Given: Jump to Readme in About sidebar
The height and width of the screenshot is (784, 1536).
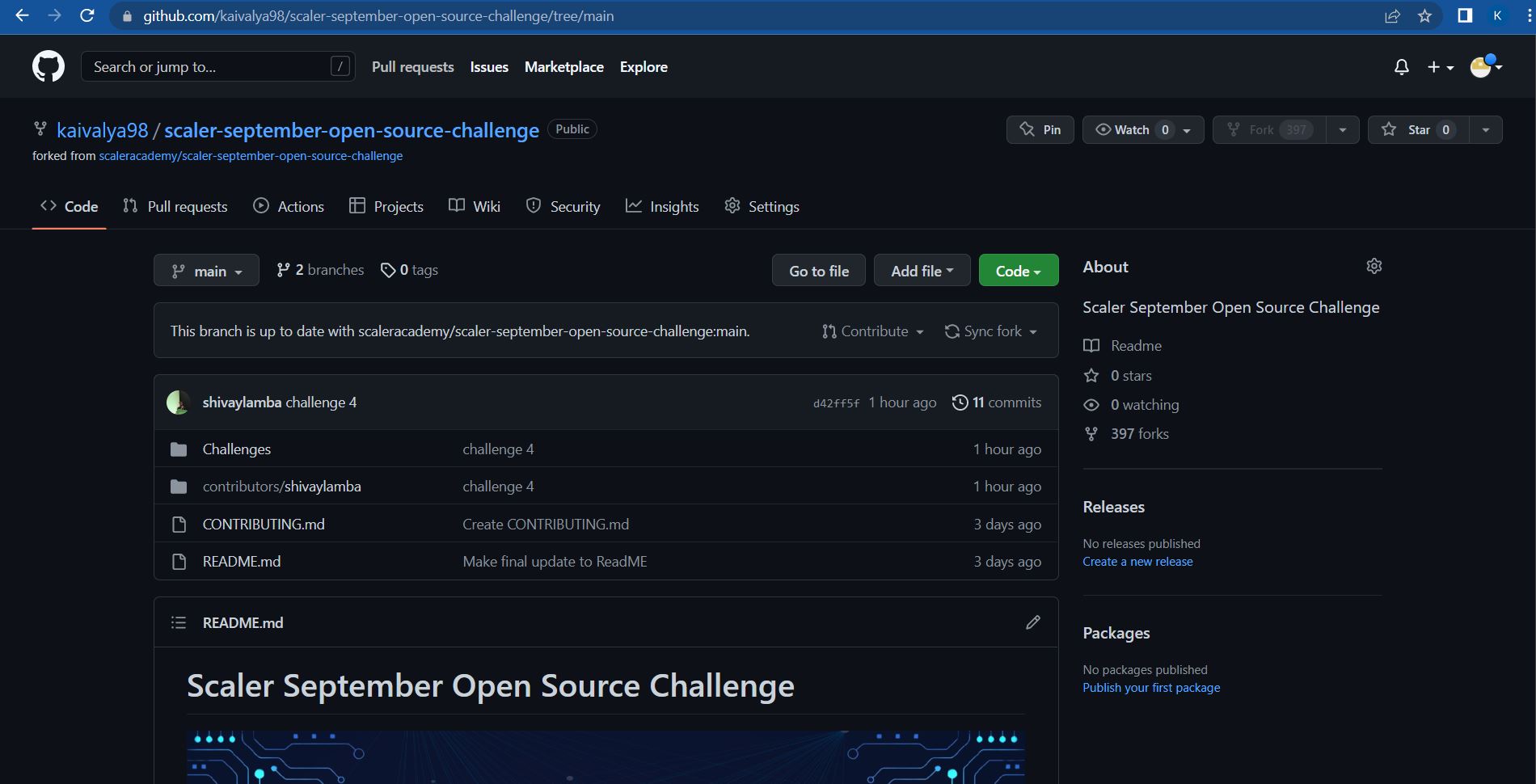Looking at the screenshot, I should pos(1123,346).
